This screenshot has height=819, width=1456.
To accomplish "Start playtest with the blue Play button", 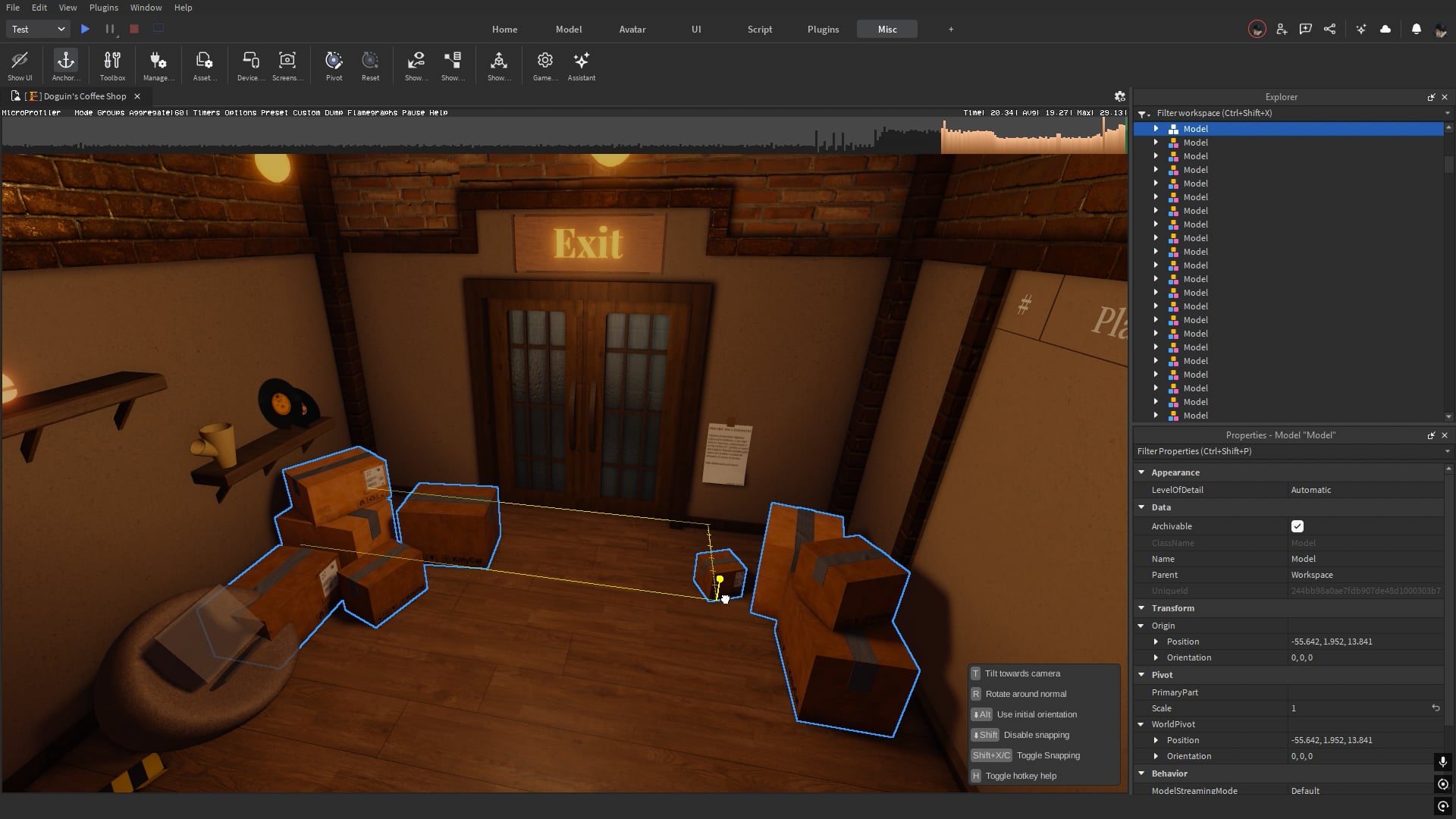I will (85, 29).
